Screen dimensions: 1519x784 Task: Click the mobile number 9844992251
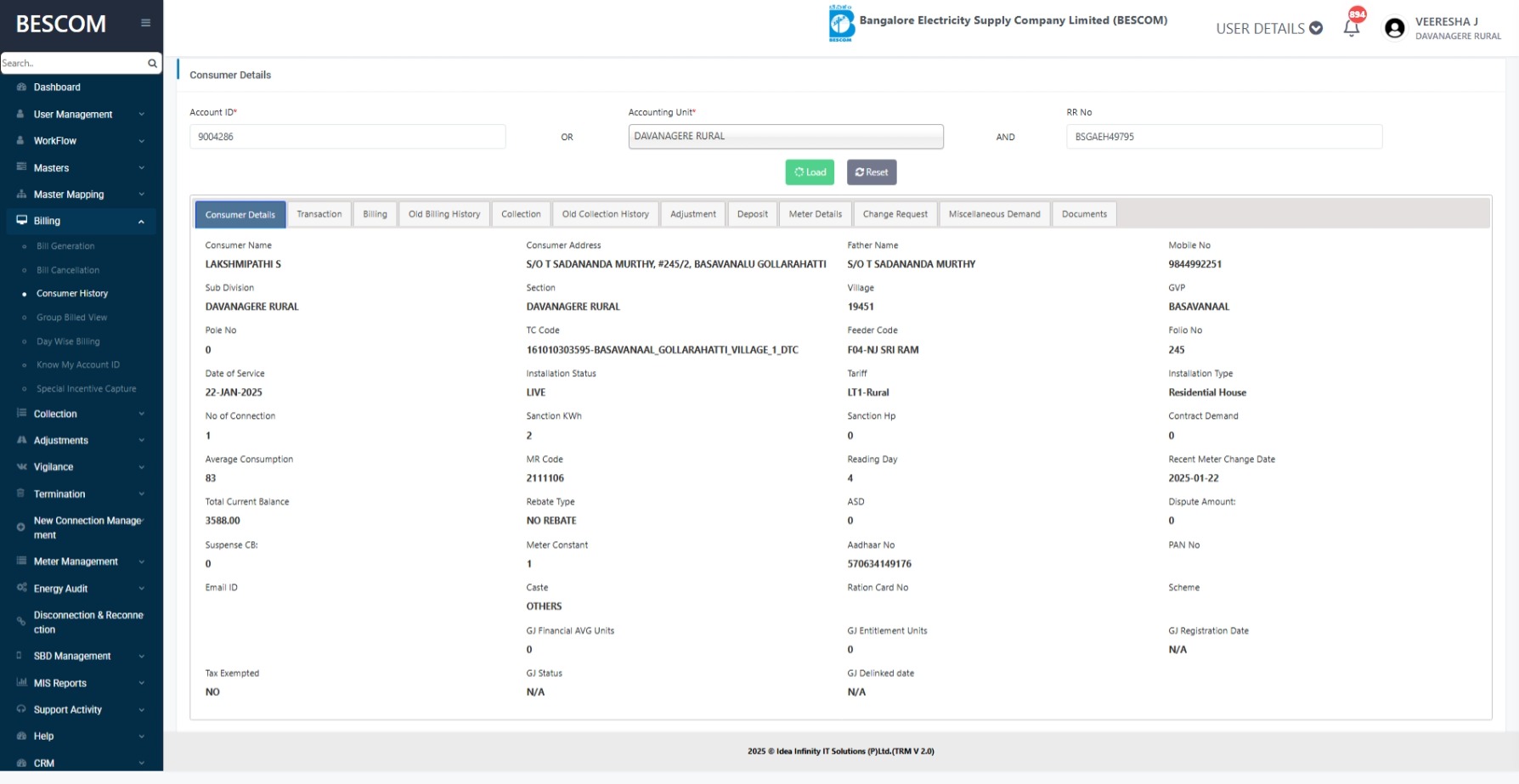1195,264
